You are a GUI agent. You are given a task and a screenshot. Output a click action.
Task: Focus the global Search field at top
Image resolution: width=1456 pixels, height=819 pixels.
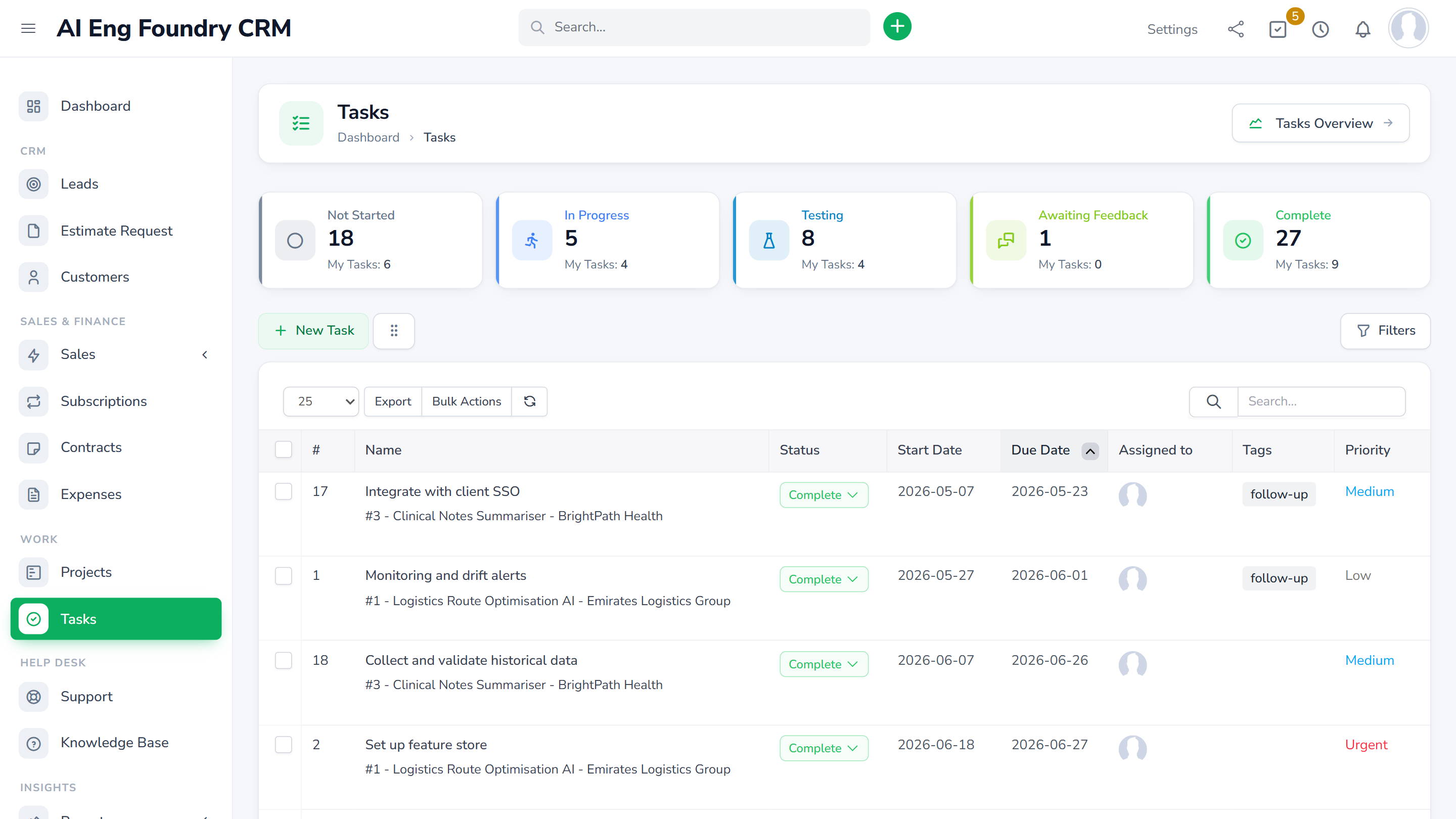coord(694,27)
